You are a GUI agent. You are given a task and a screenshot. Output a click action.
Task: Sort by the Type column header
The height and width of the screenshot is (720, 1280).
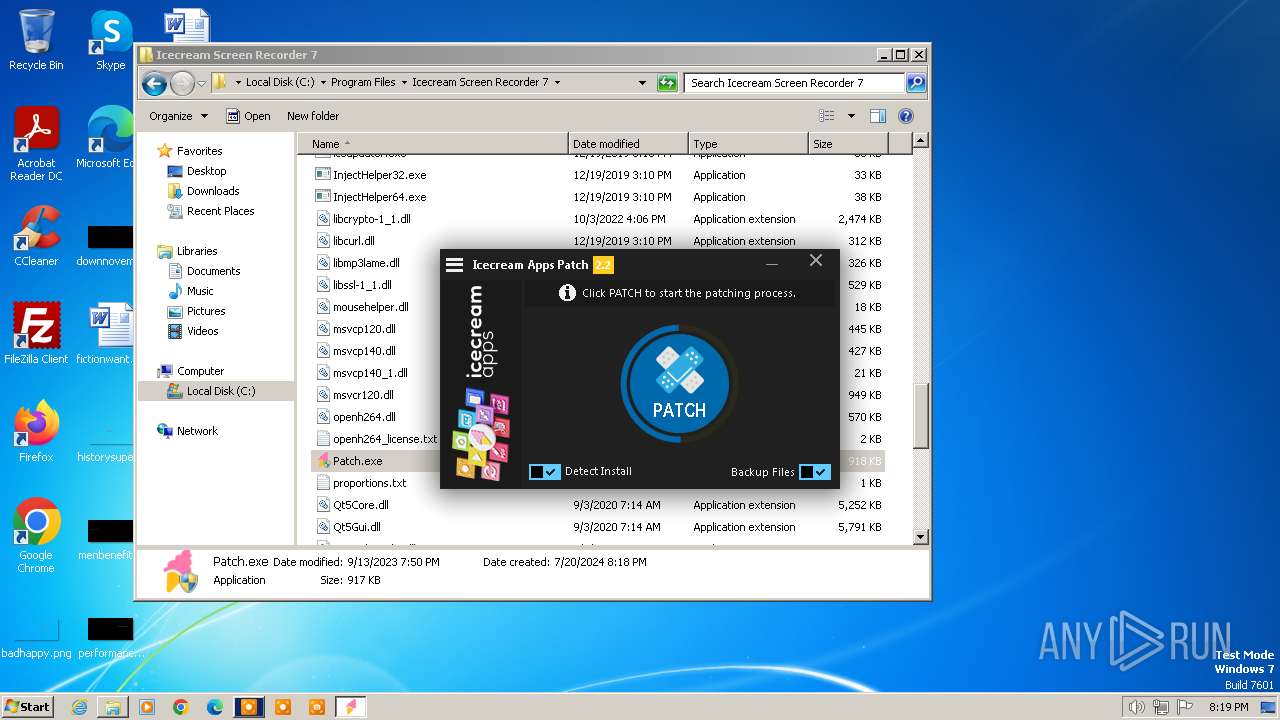click(x=748, y=144)
